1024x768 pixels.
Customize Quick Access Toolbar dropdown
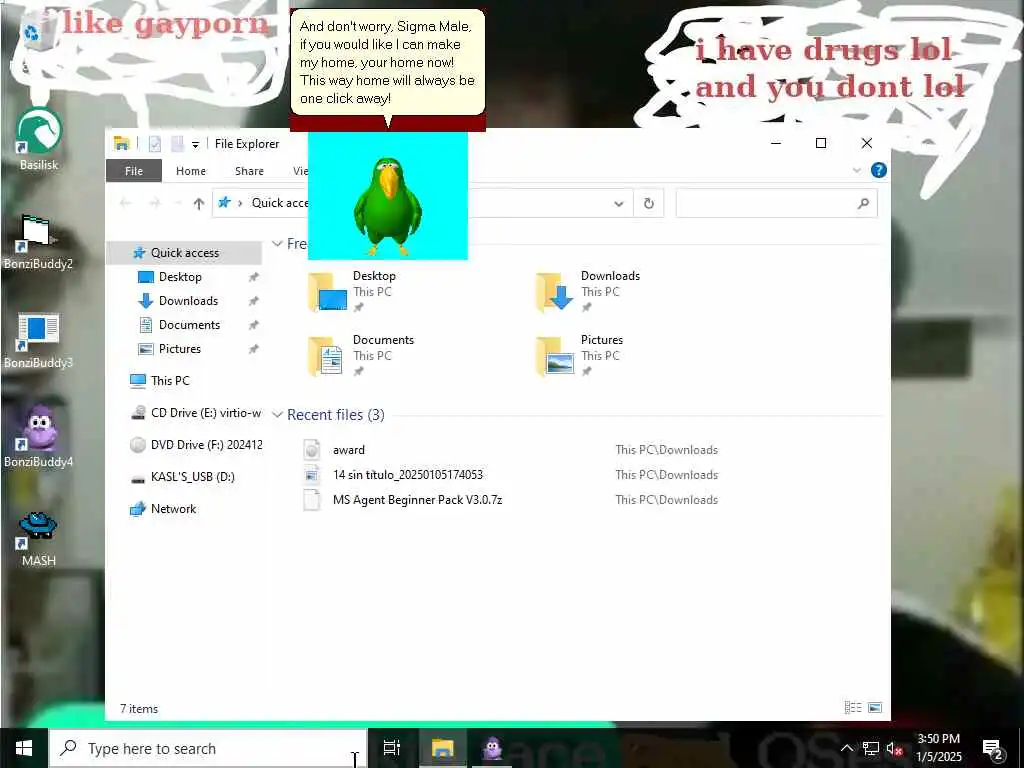pyautogui.click(x=195, y=144)
